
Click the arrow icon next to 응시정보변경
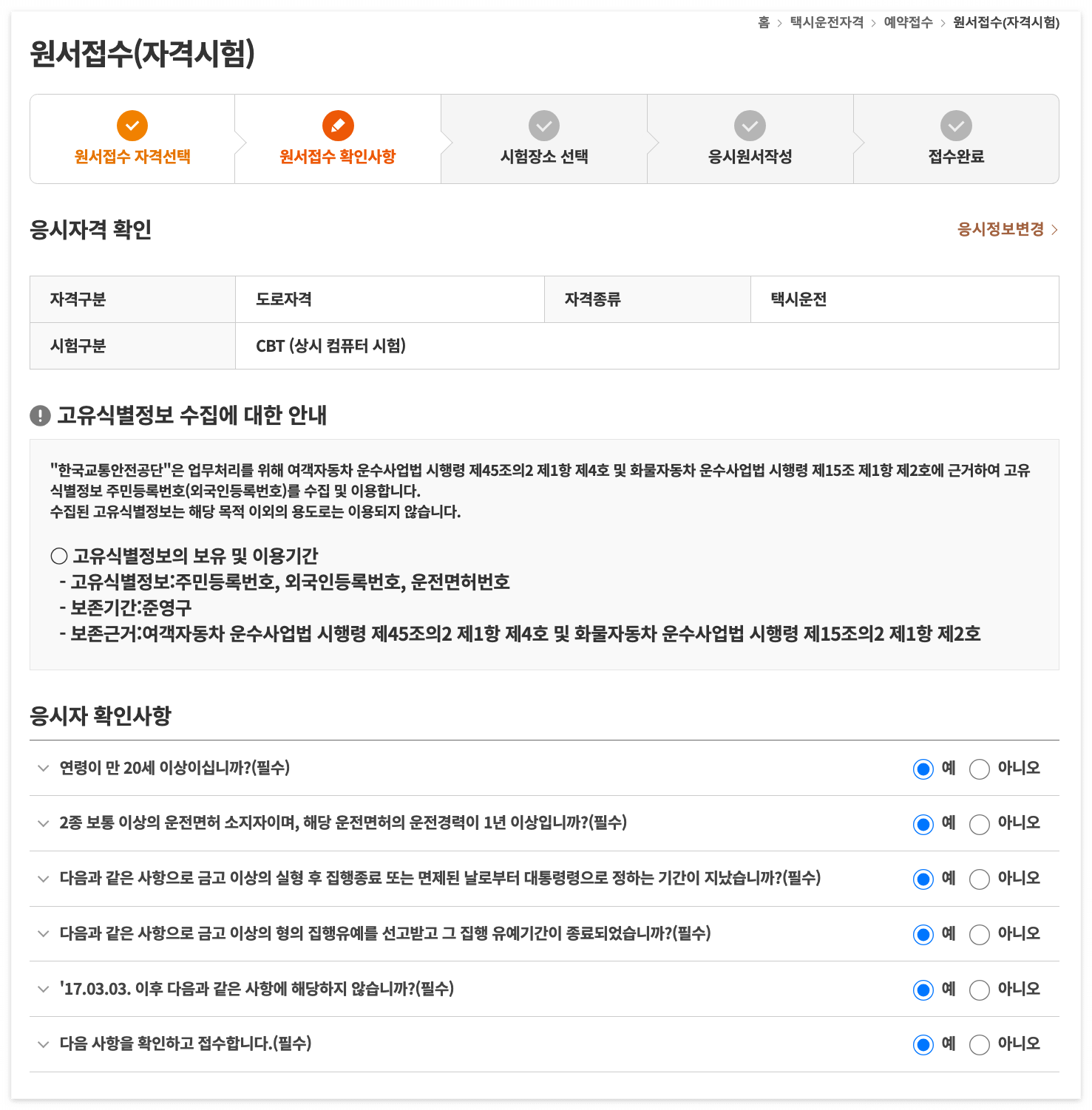(1054, 230)
